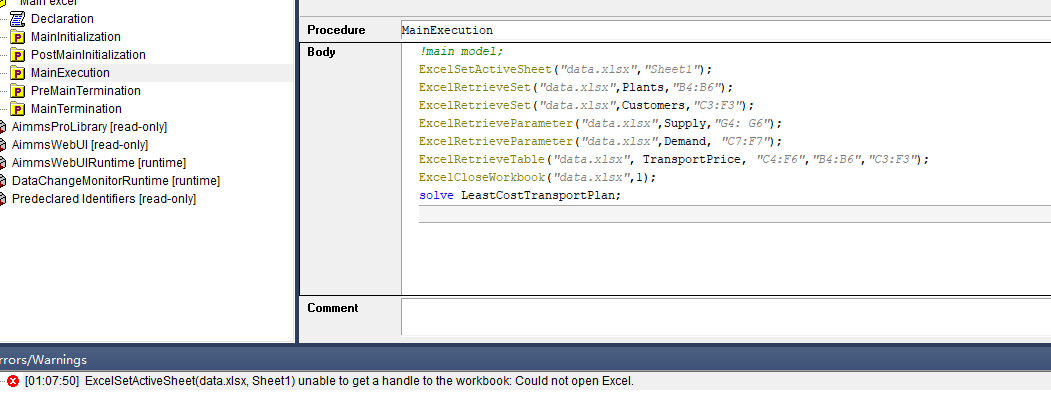Click the MainInitialization procedure icon
This screenshot has width=1051, height=418.
[17, 37]
